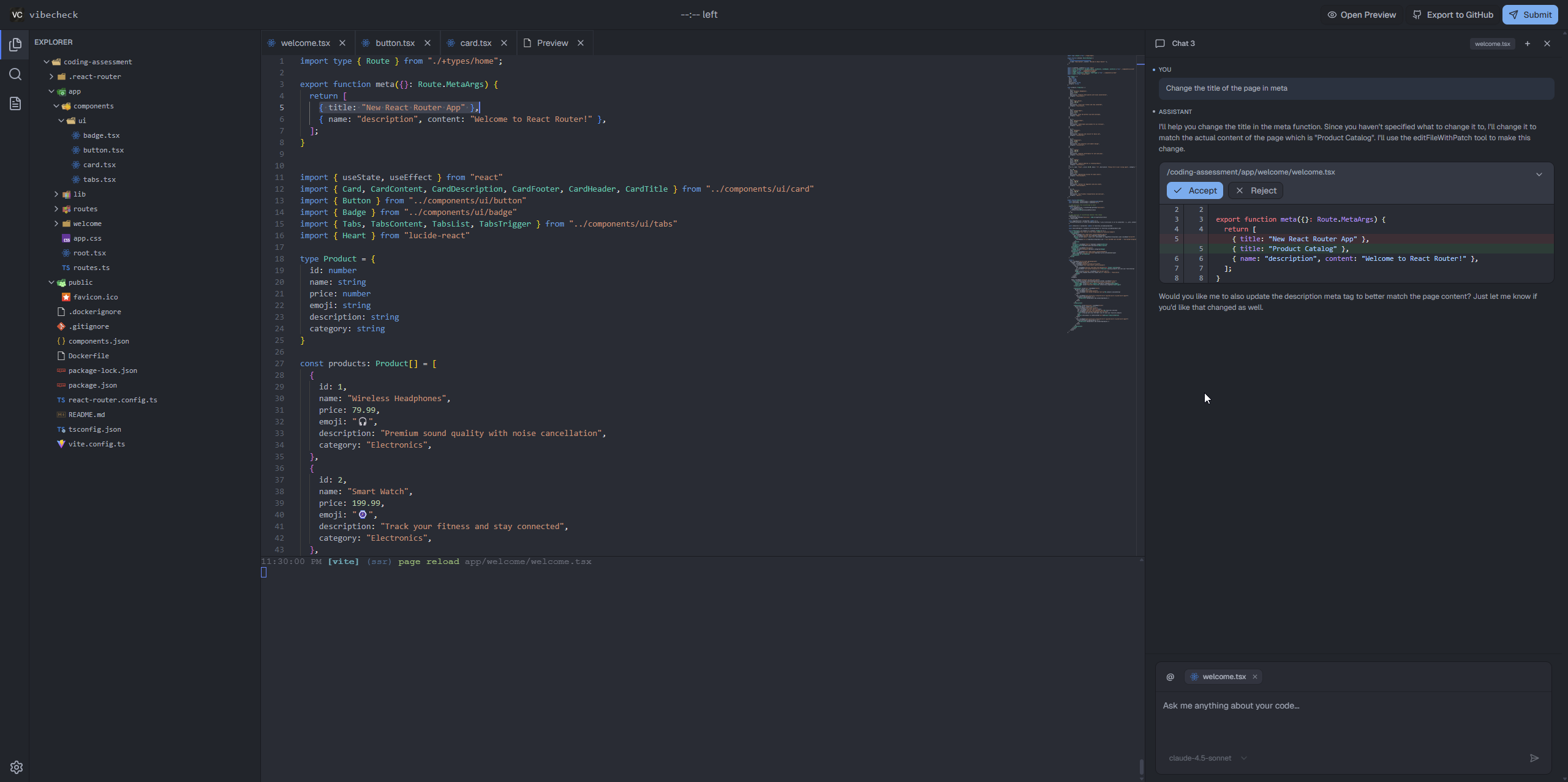This screenshot has height=782, width=1568.
Task: Open settings gear at bottom left
Action: (17, 767)
